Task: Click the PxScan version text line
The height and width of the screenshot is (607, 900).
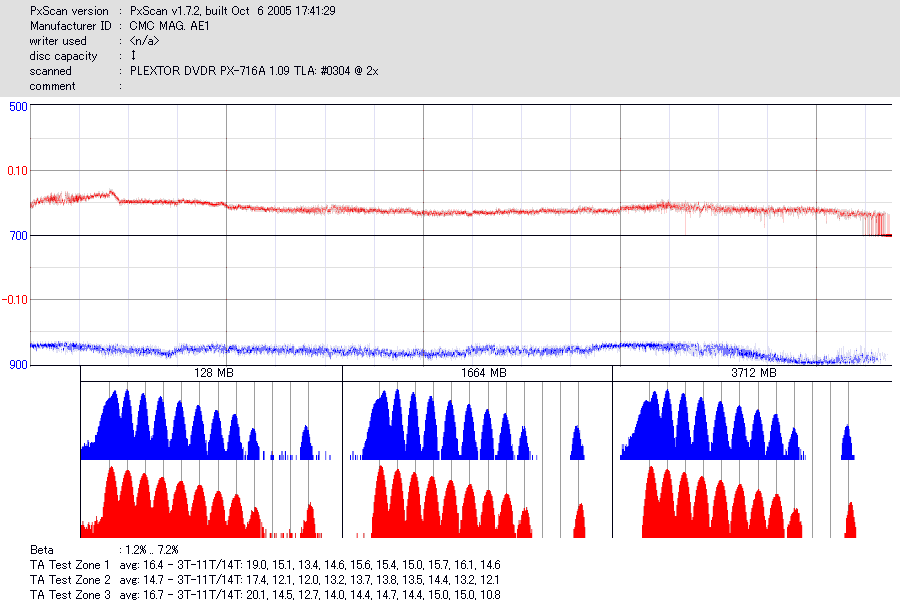Action: point(183,11)
